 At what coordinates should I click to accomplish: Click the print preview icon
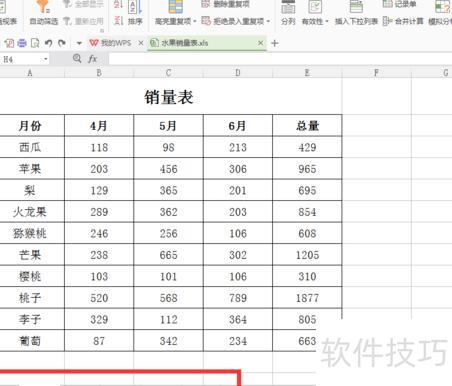[35, 43]
